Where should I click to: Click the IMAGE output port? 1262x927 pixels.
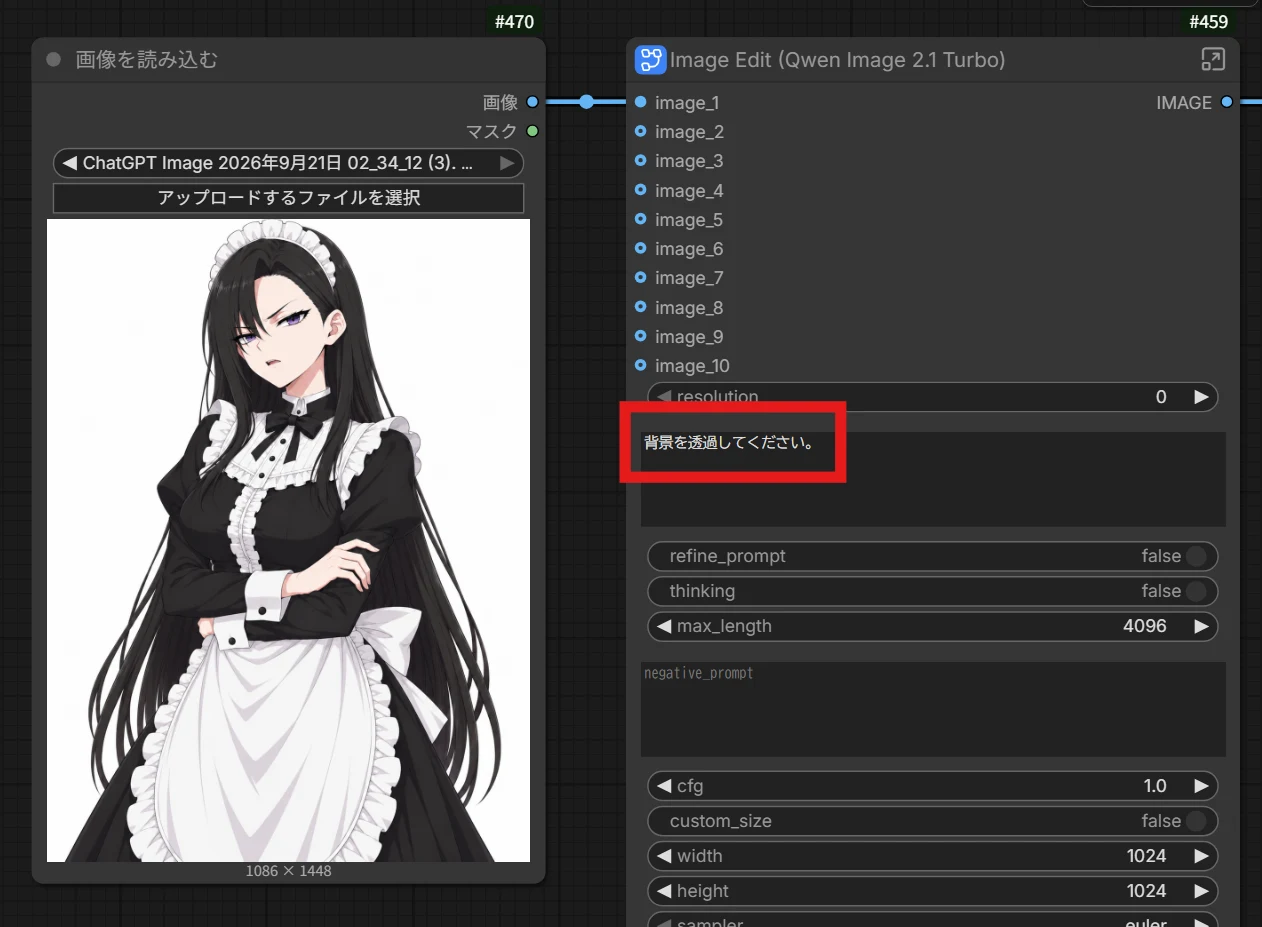[1227, 102]
